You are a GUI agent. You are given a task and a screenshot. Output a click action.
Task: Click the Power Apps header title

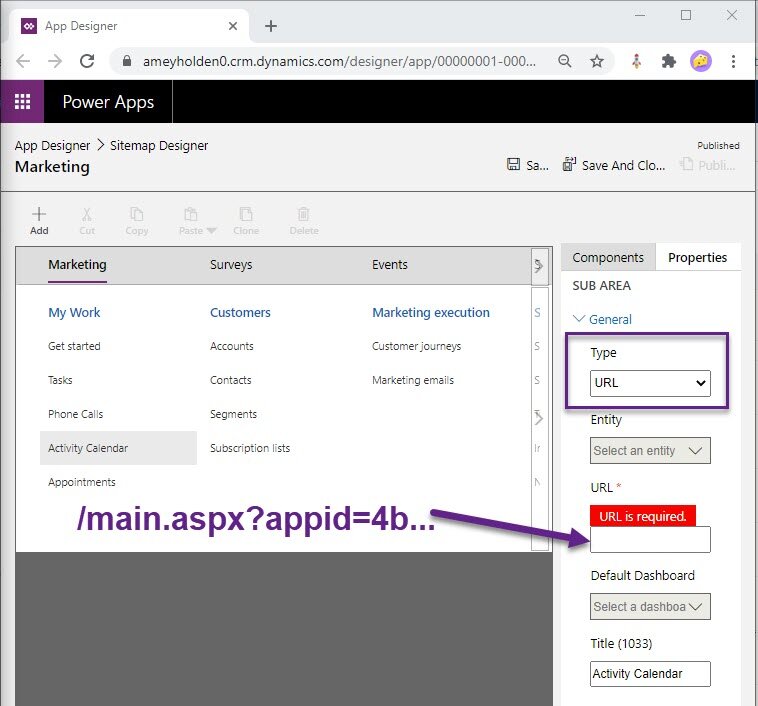pyautogui.click(x=108, y=102)
